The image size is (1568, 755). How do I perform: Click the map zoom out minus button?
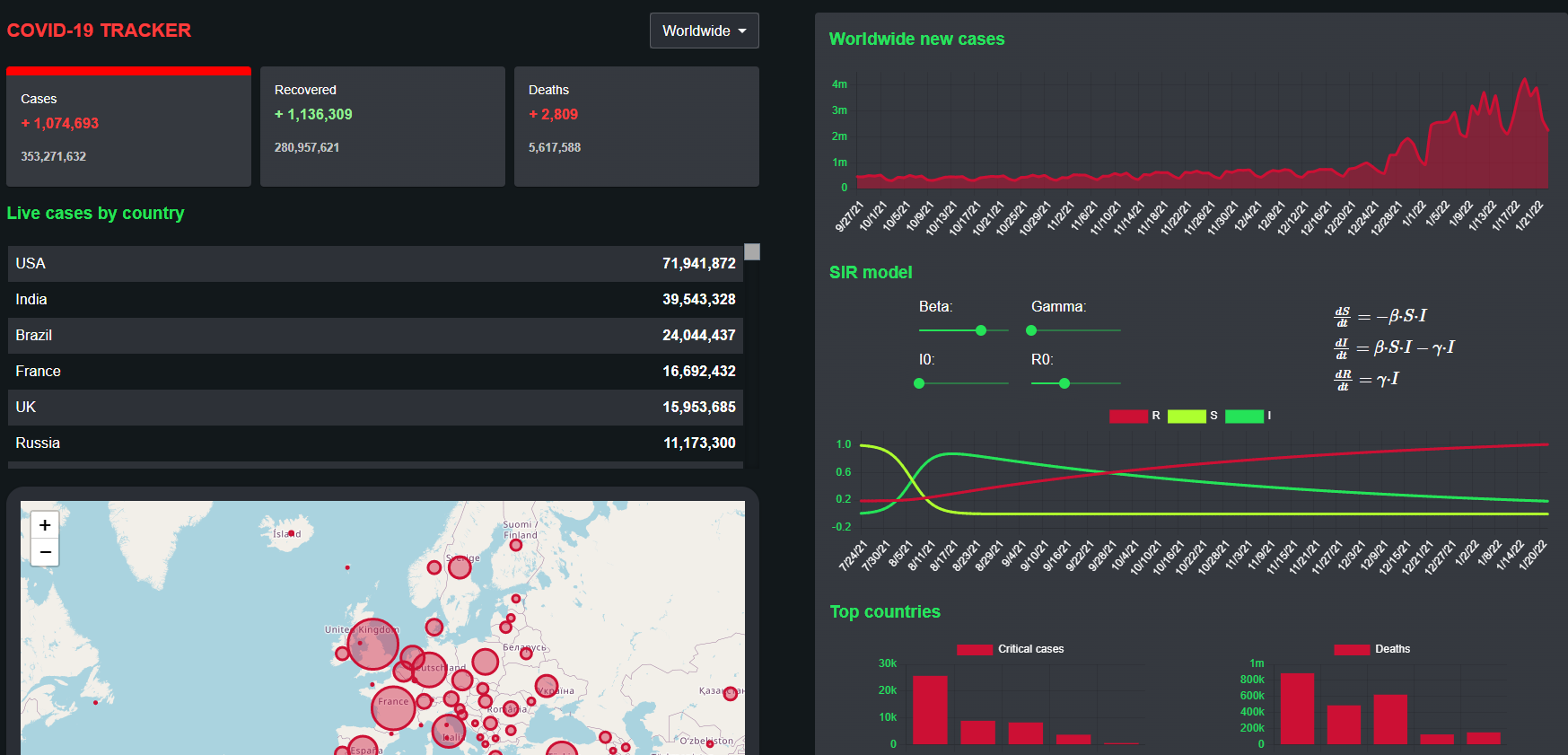45,552
